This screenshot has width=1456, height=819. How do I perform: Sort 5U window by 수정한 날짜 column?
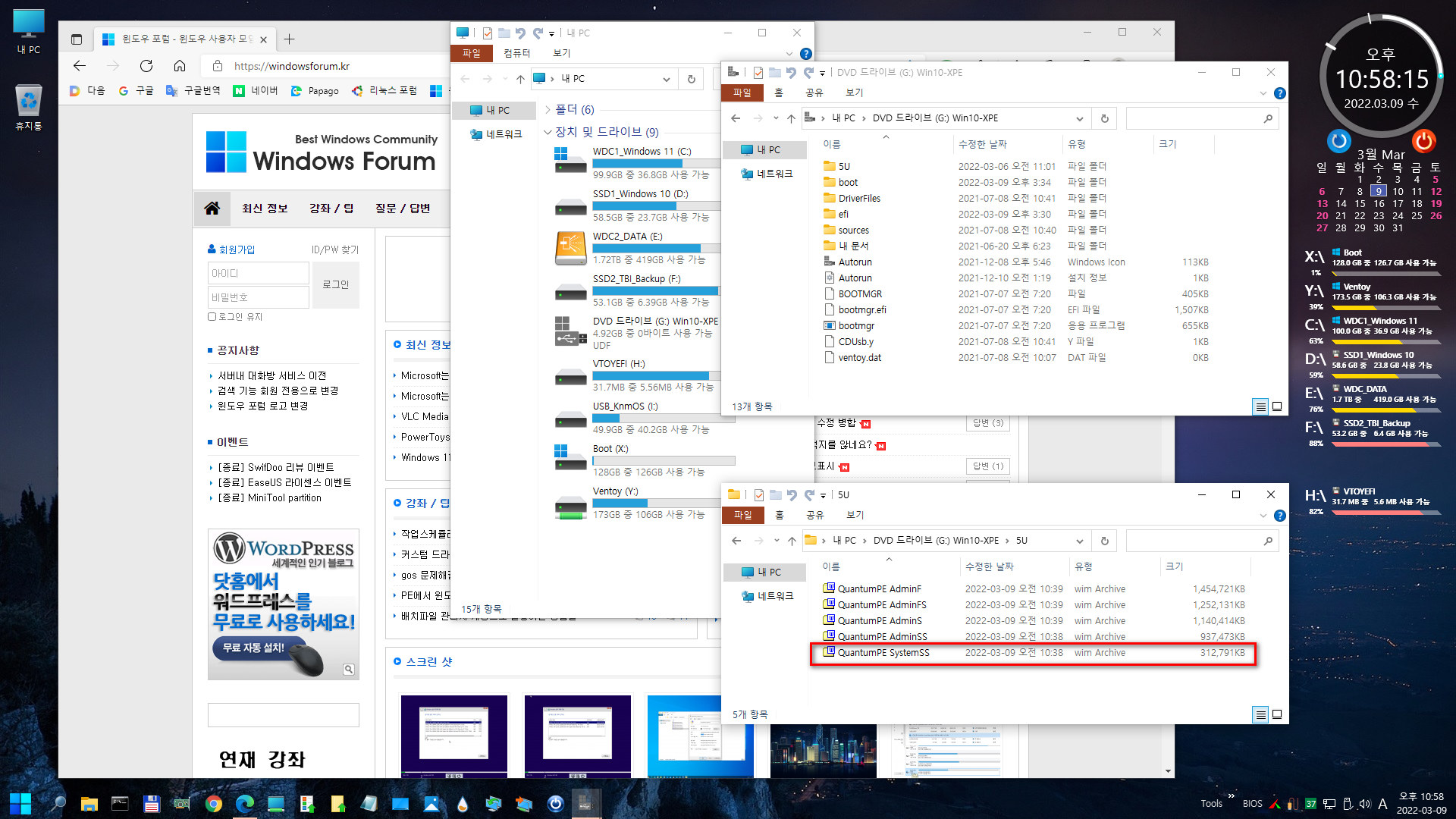click(1013, 566)
